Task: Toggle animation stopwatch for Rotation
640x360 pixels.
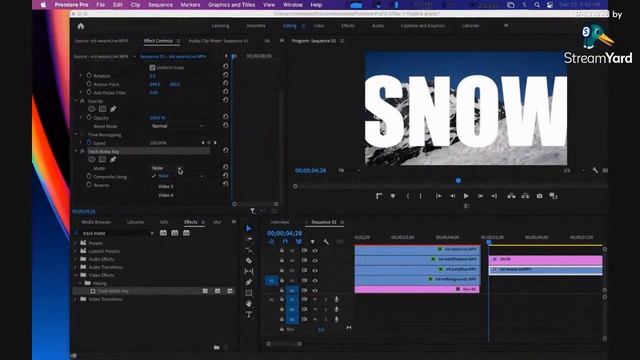Action: coord(89,76)
